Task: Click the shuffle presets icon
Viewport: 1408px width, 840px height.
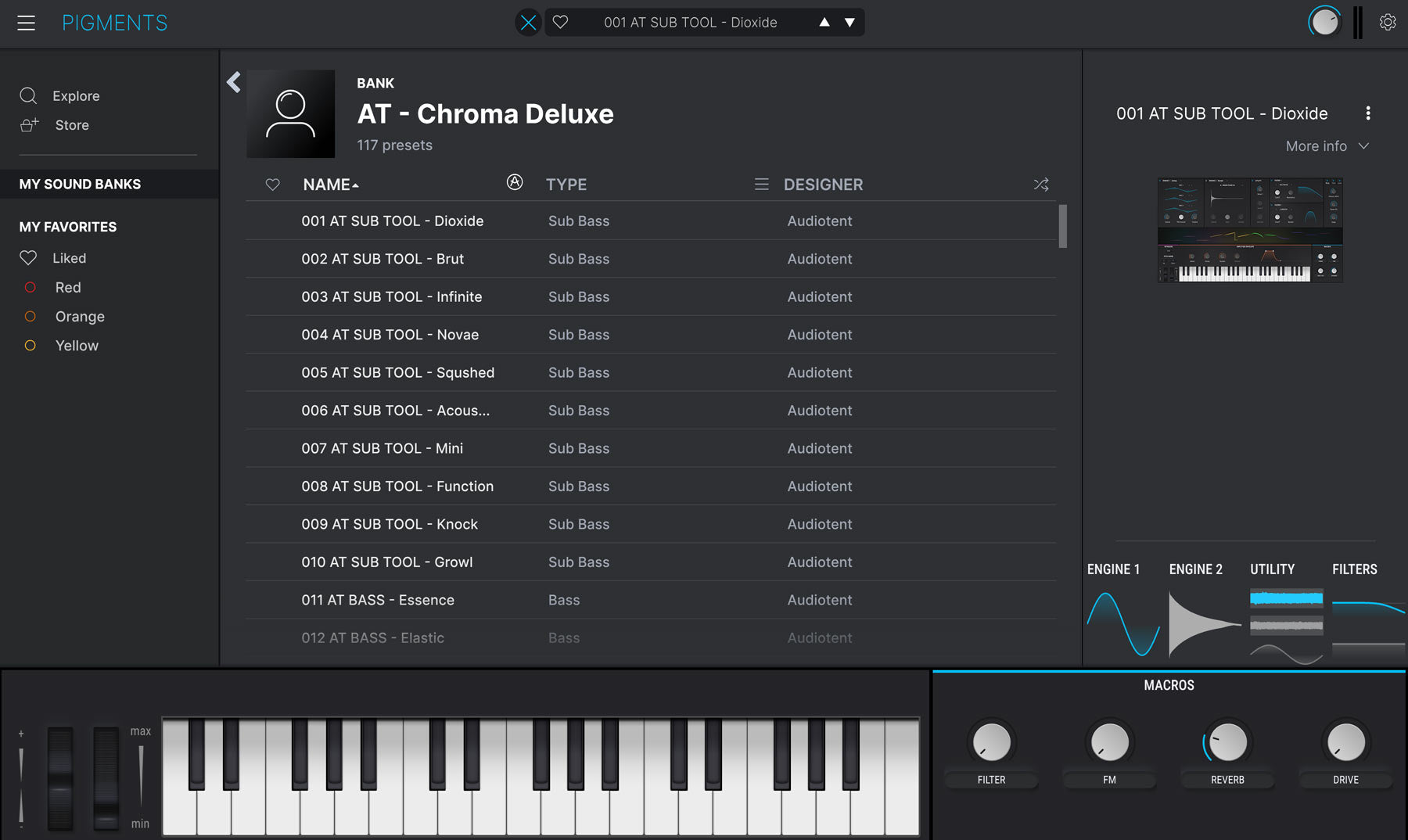Action: coord(1040,185)
